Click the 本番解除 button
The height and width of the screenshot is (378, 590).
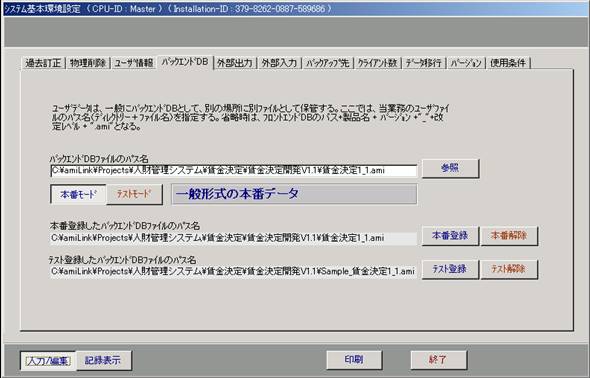coord(509,236)
